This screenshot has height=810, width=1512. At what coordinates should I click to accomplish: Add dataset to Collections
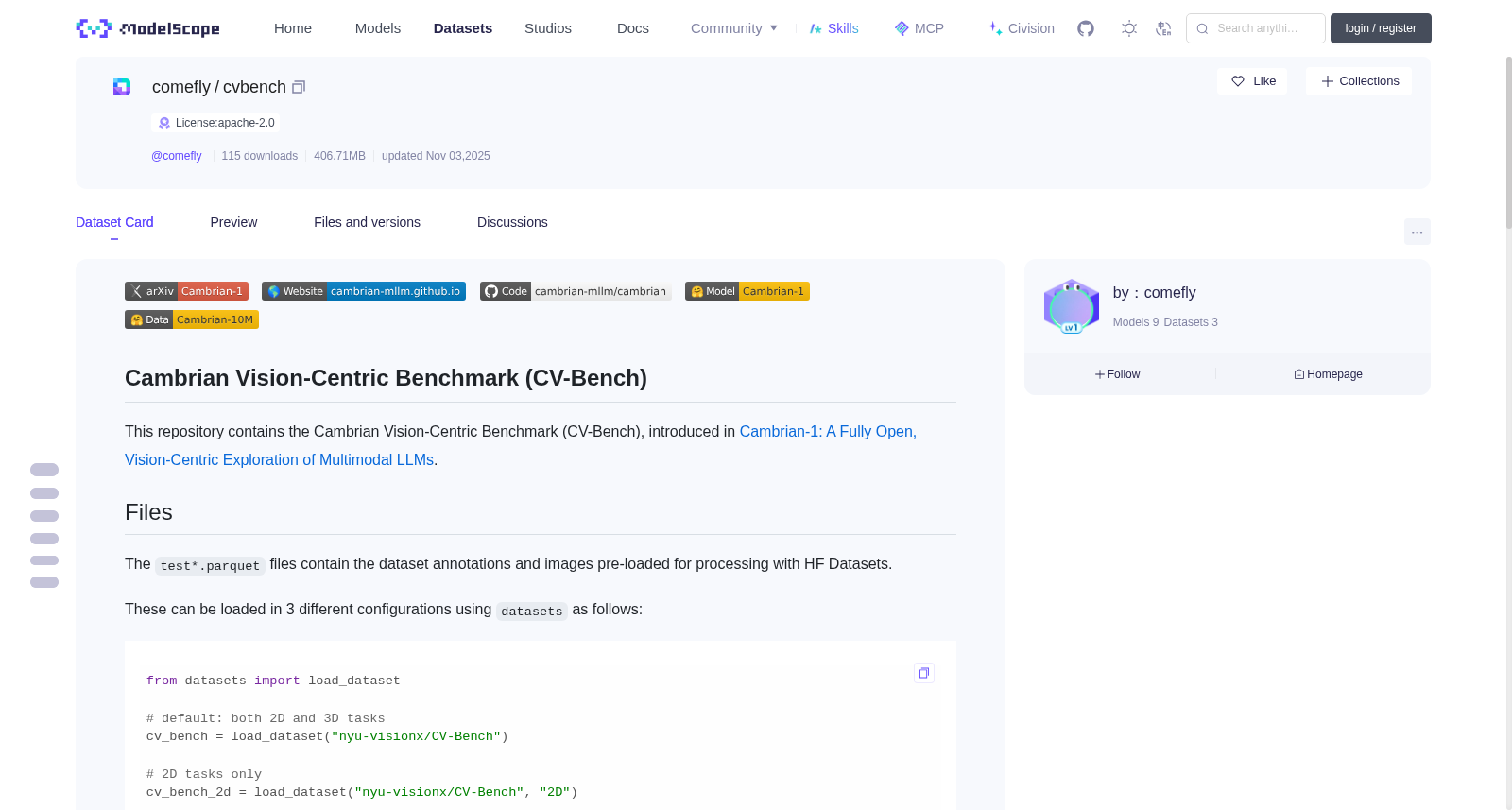(x=1359, y=81)
